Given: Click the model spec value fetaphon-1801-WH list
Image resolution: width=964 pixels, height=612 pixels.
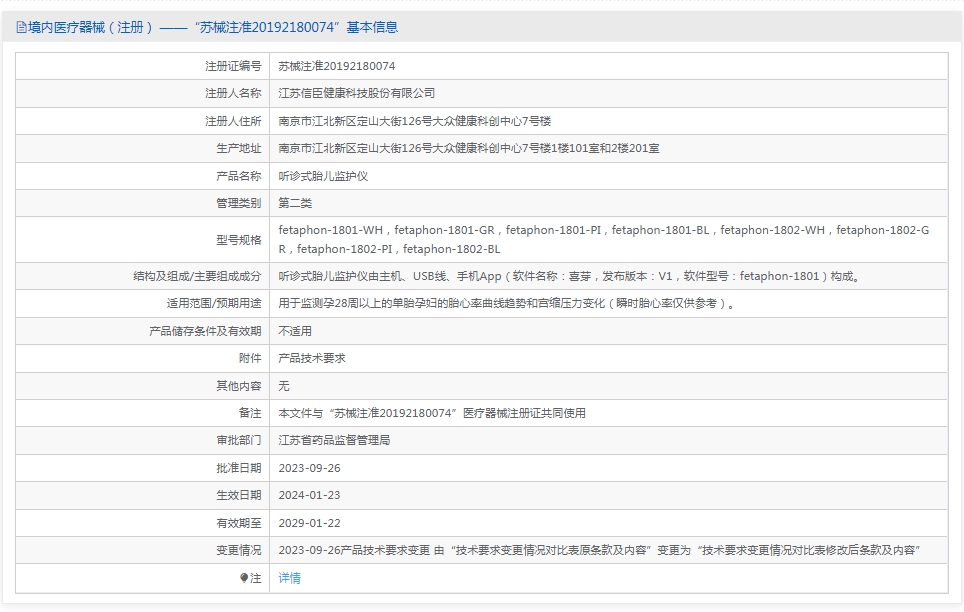Looking at the screenshot, I should 604,239.
